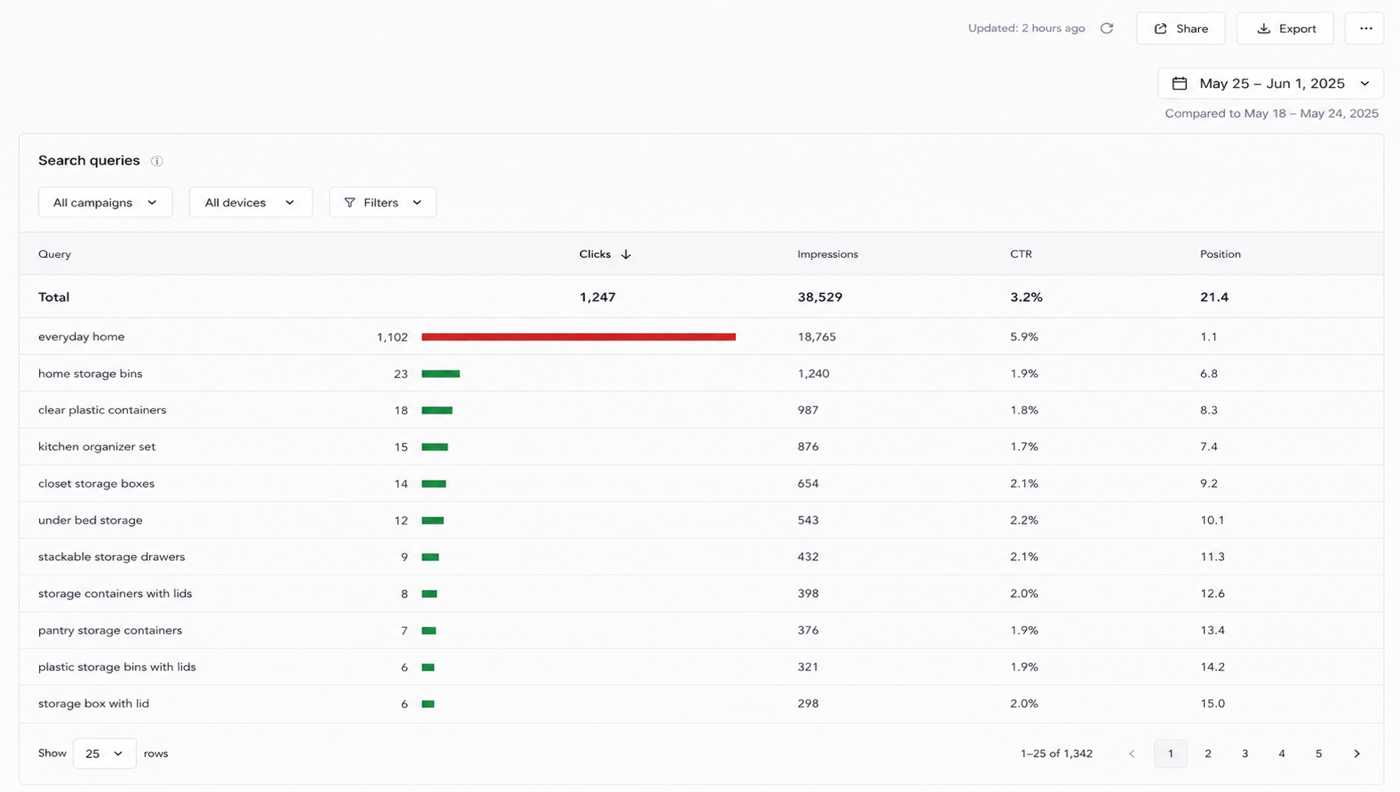The width and height of the screenshot is (1400, 792).
Task: Open the 25 rows-per-page selector
Action: click(104, 754)
